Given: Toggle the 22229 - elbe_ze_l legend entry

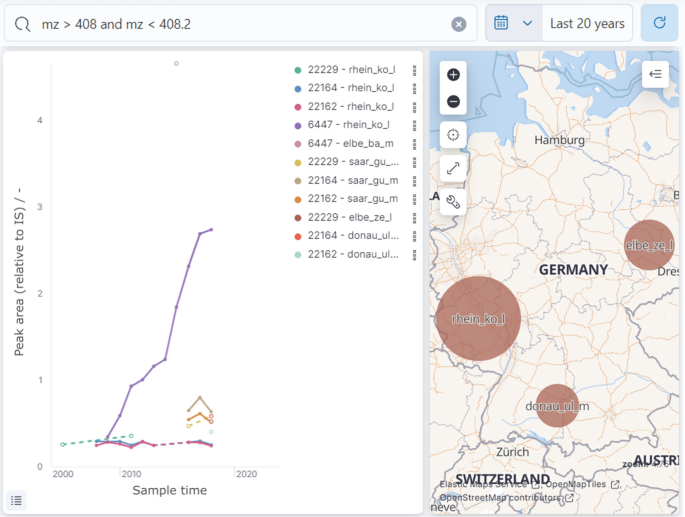Looking at the screenshot, I should [351, 217].
